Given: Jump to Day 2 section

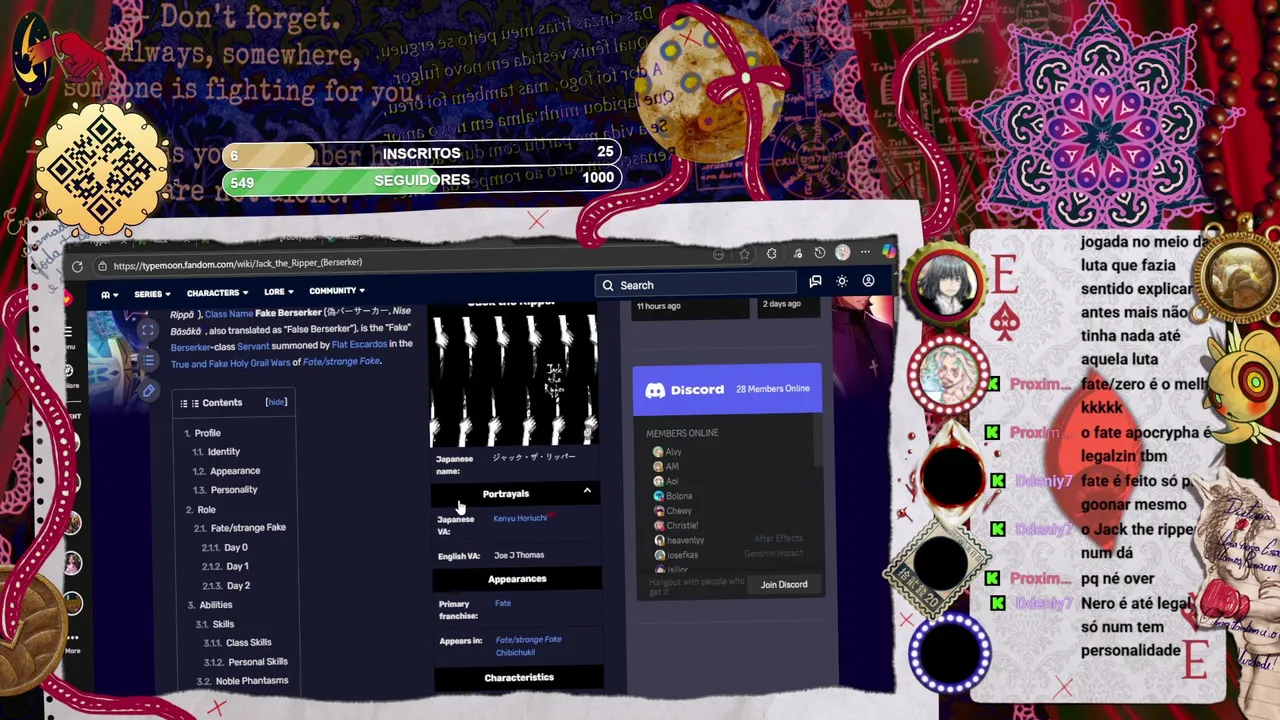Looking at the screenshot, I should tap(237, 586).
